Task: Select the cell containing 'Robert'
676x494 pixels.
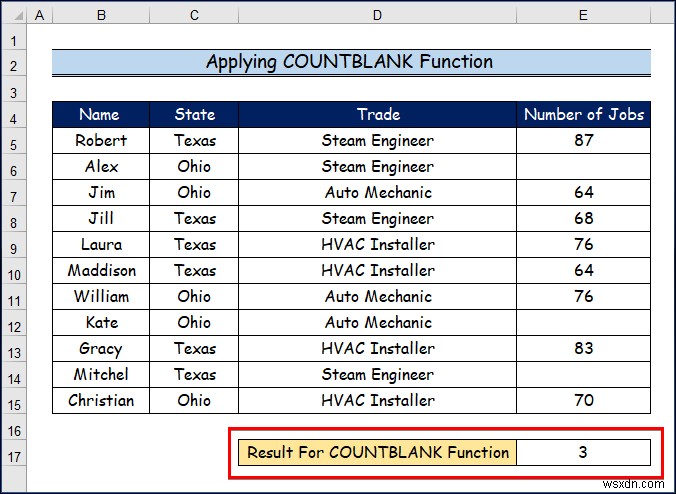Action: click(x=101, y=141)
